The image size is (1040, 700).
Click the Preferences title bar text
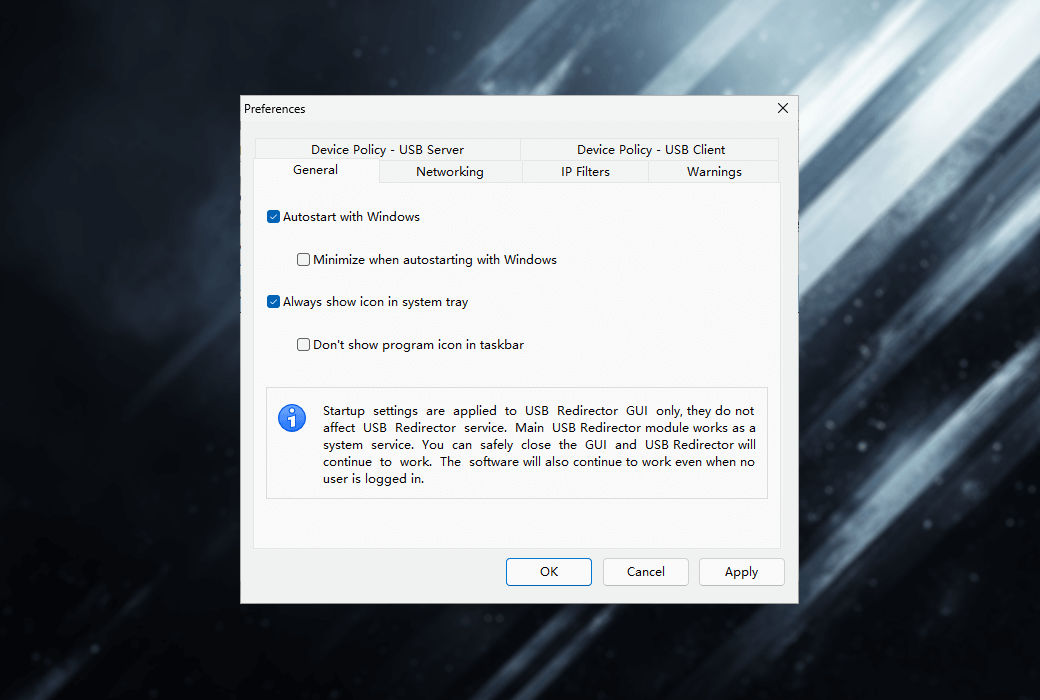275,109
